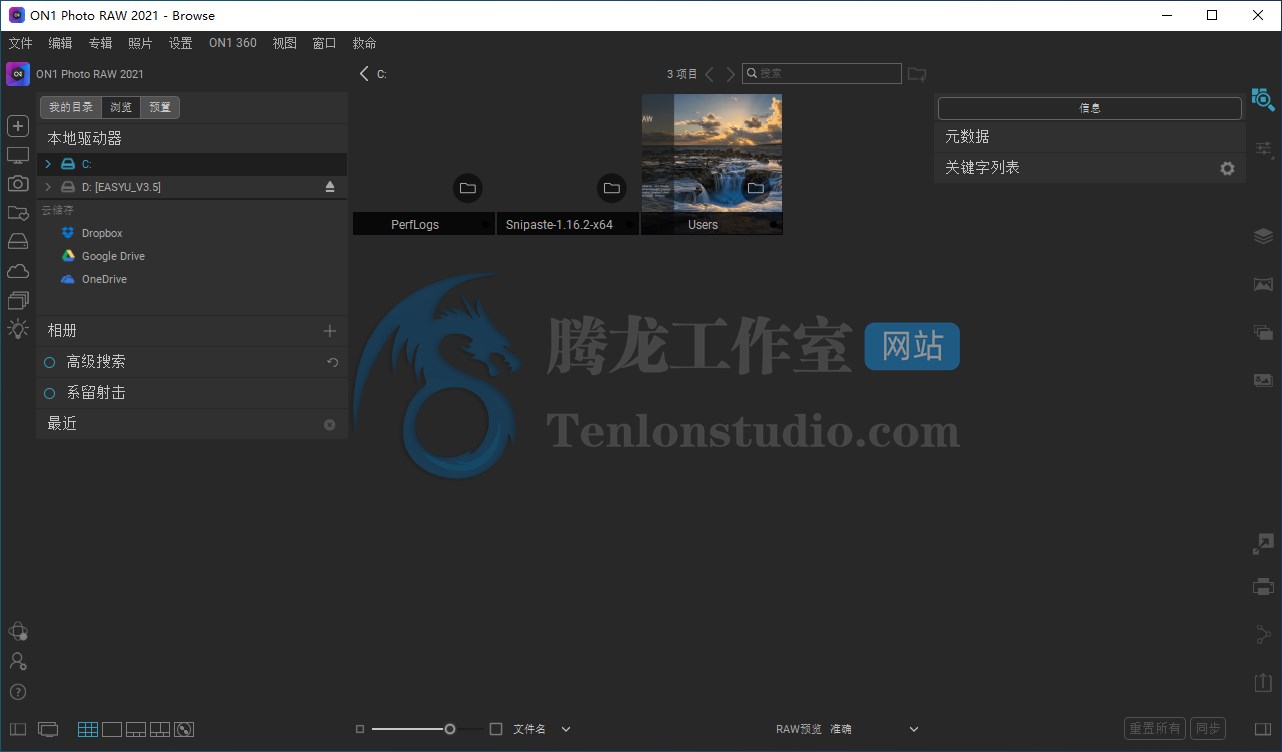Click the image frame icon above Resize
The image size is (1282, 752).
tap(1263, 380)
